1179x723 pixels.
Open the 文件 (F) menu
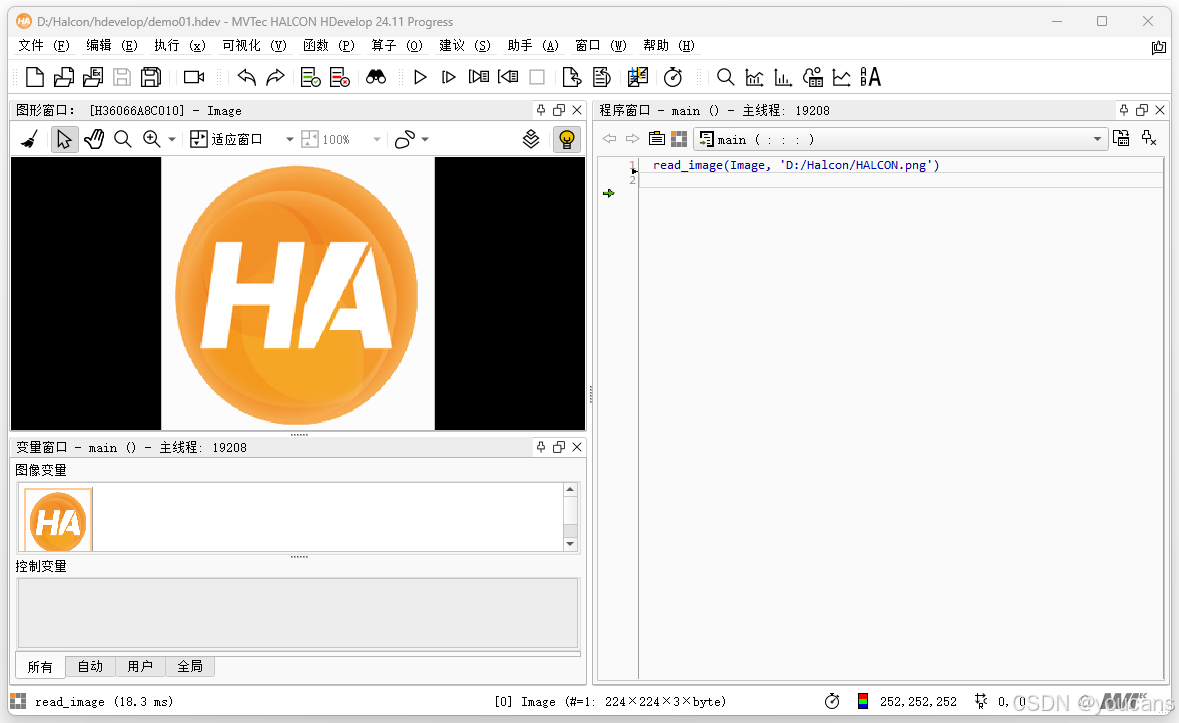click(x=44, y=45)
